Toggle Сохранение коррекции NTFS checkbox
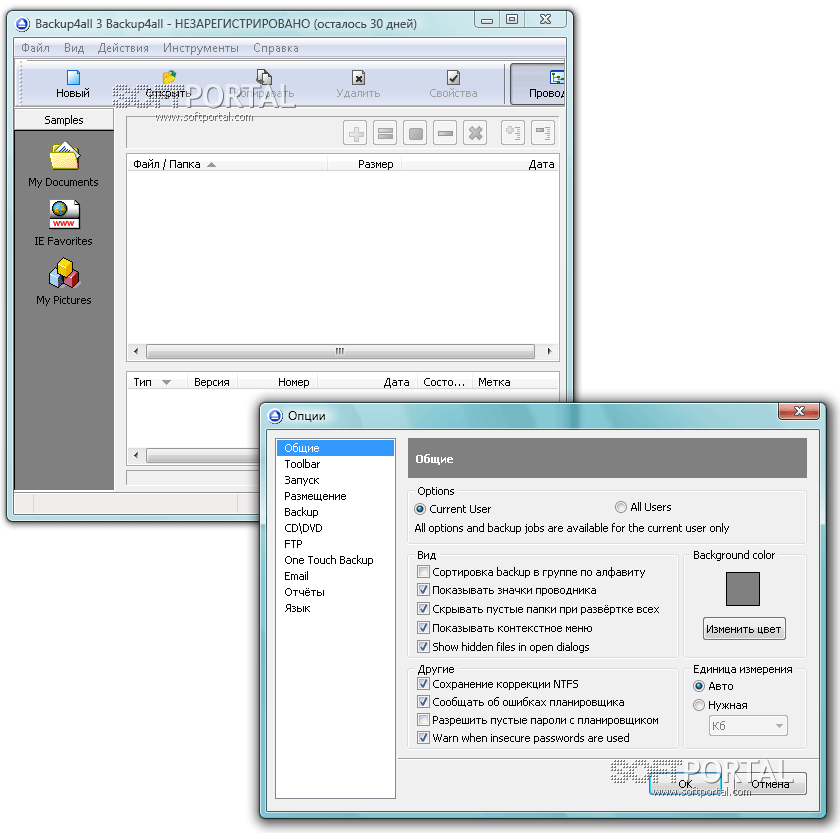840x833 pixels. [x=423, y=684]
